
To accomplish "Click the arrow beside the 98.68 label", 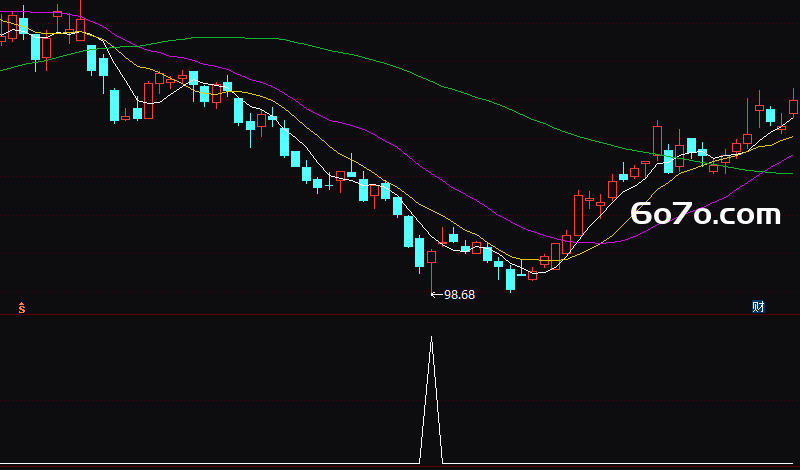I will [436, 294].
